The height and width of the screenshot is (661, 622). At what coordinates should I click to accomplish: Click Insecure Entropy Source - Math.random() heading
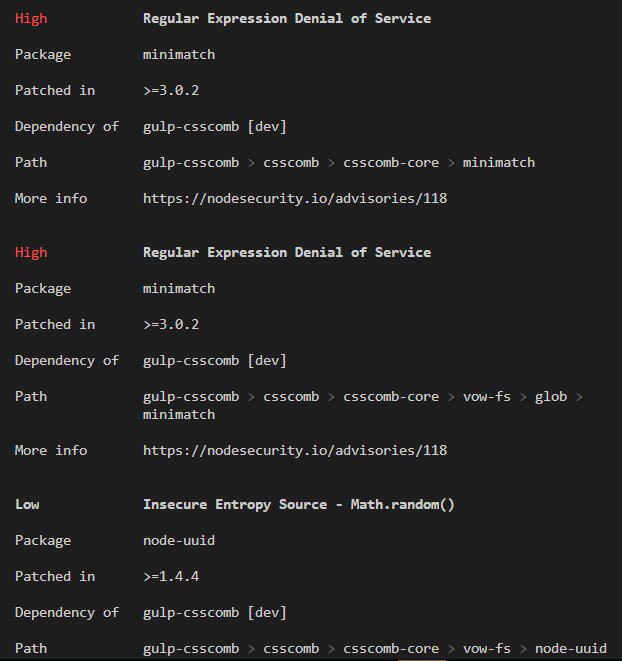[299, 505]
